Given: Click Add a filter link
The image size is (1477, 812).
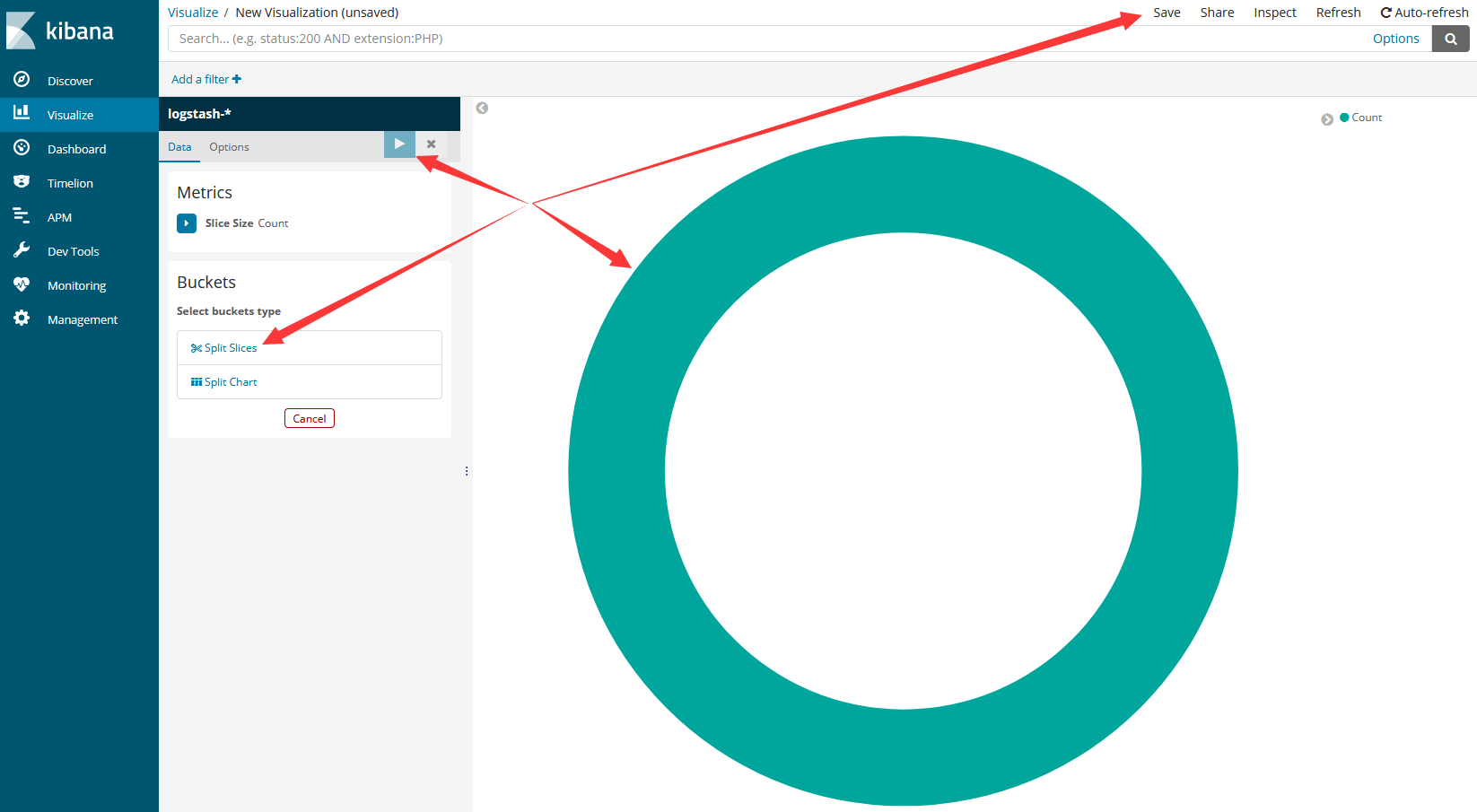Looking at the screenshot, I should tap(206, 79).
